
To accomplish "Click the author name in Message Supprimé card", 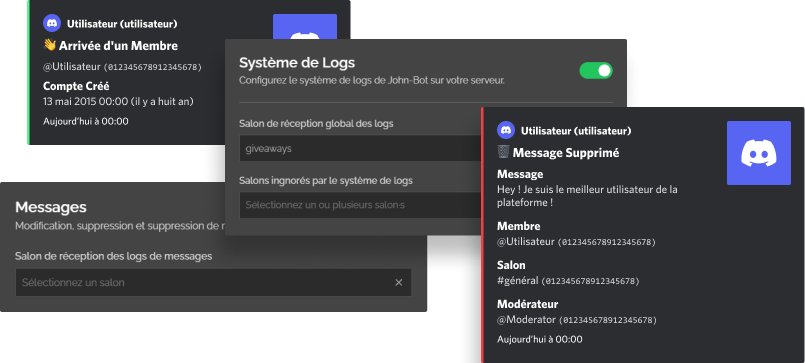I will 576,131.
